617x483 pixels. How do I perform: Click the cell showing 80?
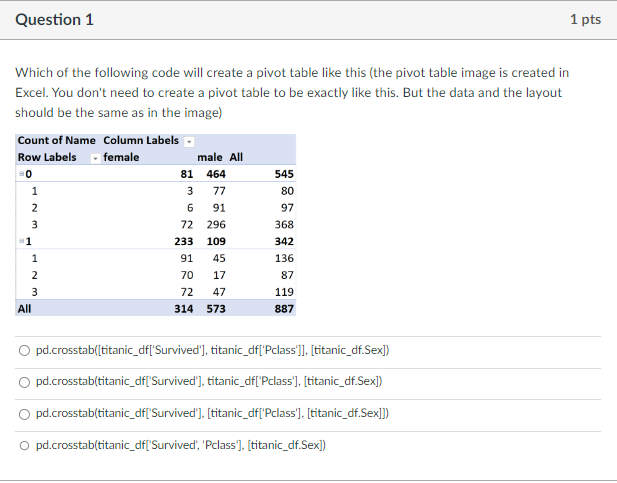coord(287,191)
